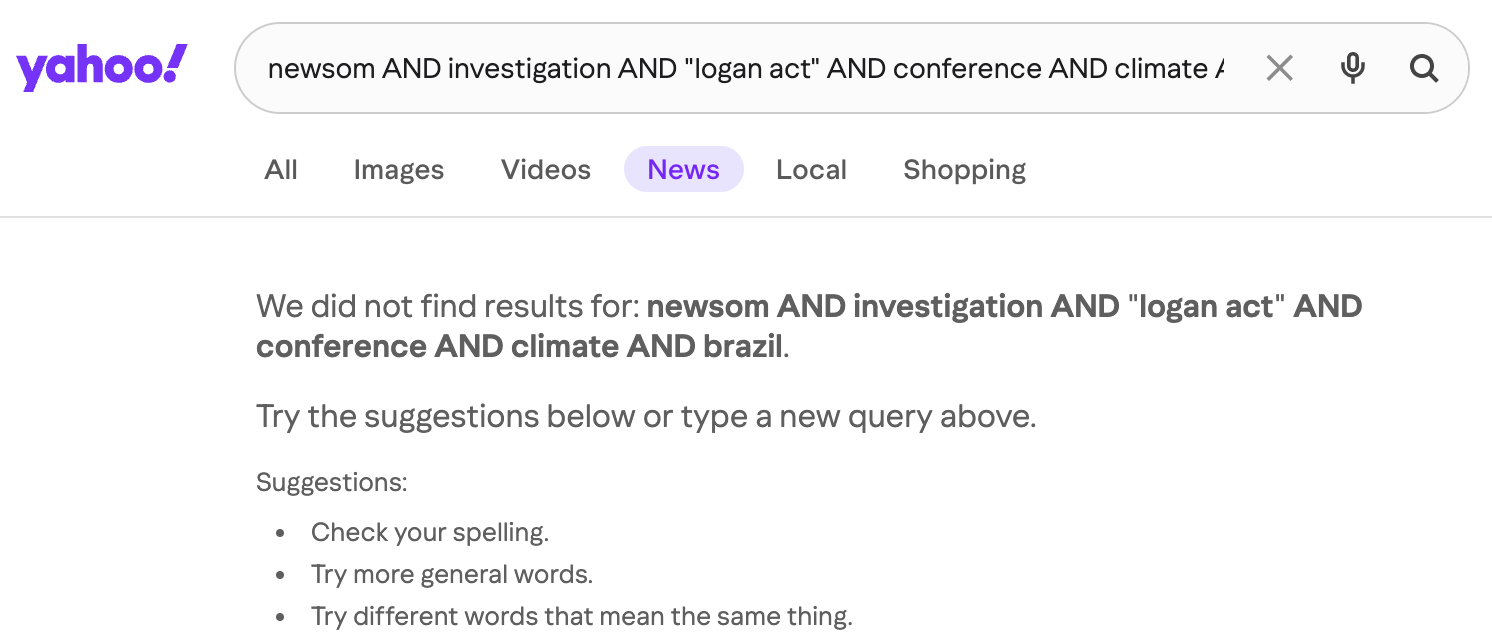Click the "We did not find results for" text
The width and height of the screenshot is (1492, 644).
point(447,306)
